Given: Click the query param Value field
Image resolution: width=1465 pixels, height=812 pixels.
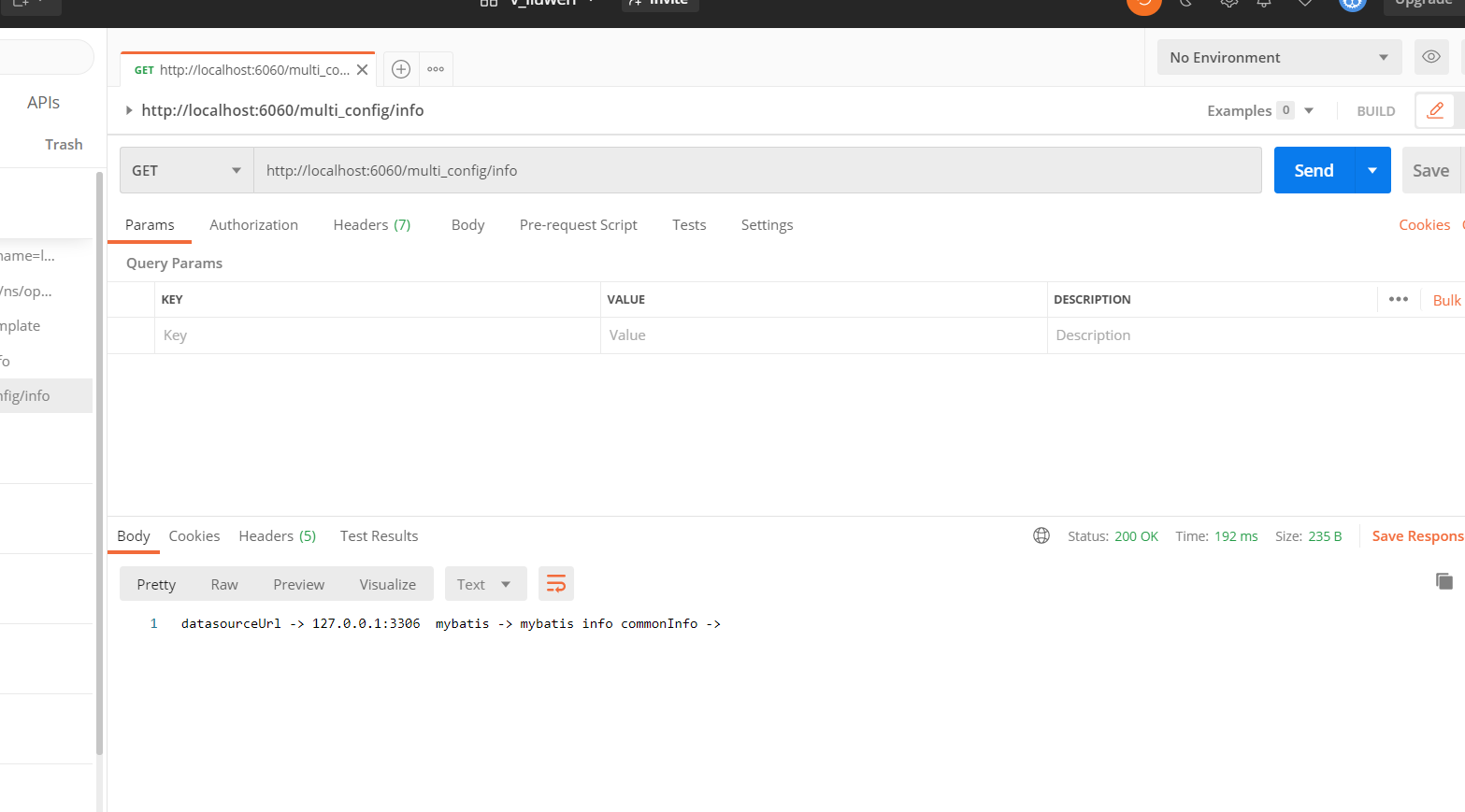Looking at the screenshot, I should coord(824,335).
